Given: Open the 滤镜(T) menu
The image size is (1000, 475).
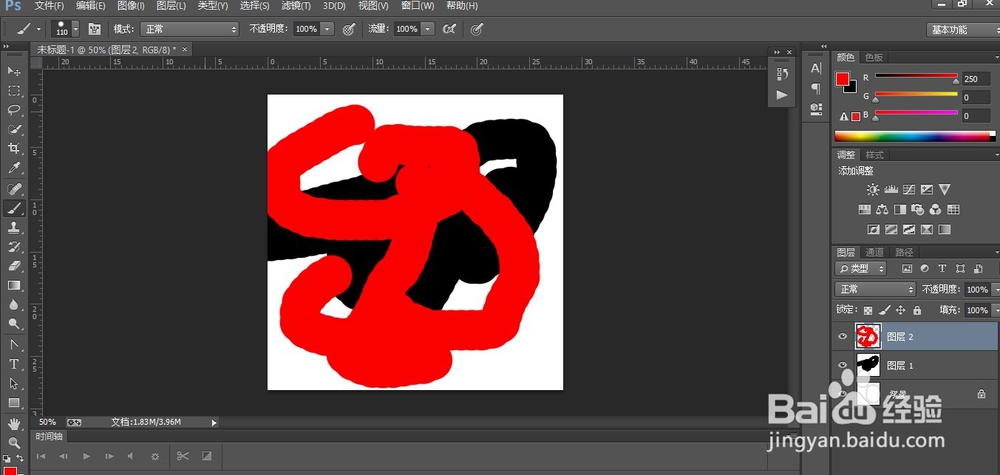Looking at the screenshot, I should 295,6.
